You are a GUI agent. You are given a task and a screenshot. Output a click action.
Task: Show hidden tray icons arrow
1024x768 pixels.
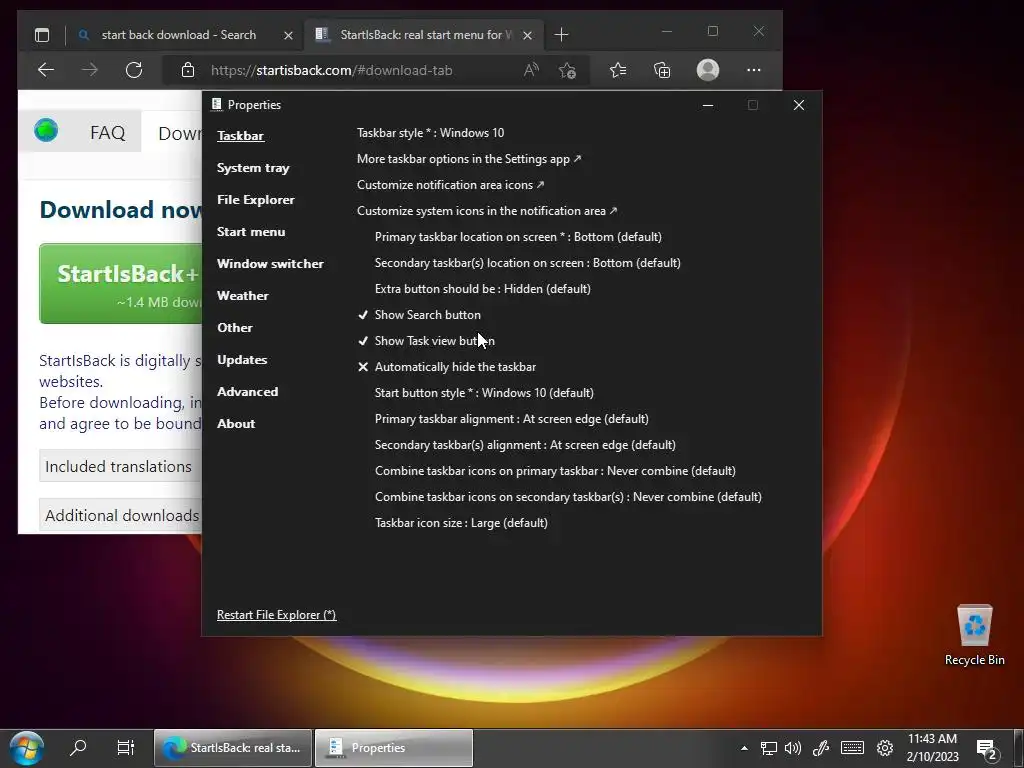(x=744, y=748)
